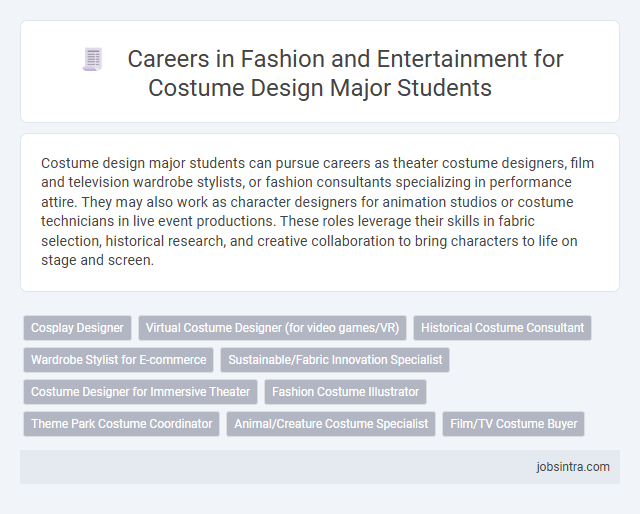Select Costume Designer for Immersive Theater tag
This screenshot has height=514, width=640.
click(140, 392)
